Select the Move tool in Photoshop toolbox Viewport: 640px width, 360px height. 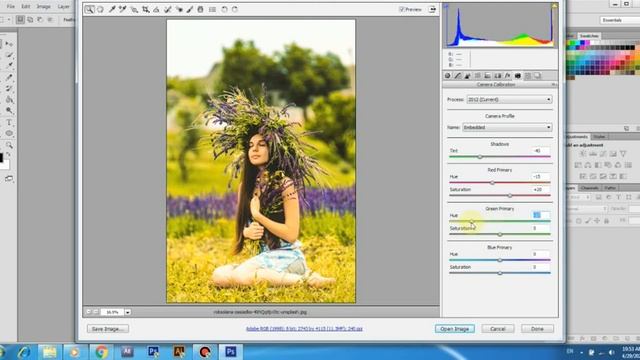(x=9, y=44)
